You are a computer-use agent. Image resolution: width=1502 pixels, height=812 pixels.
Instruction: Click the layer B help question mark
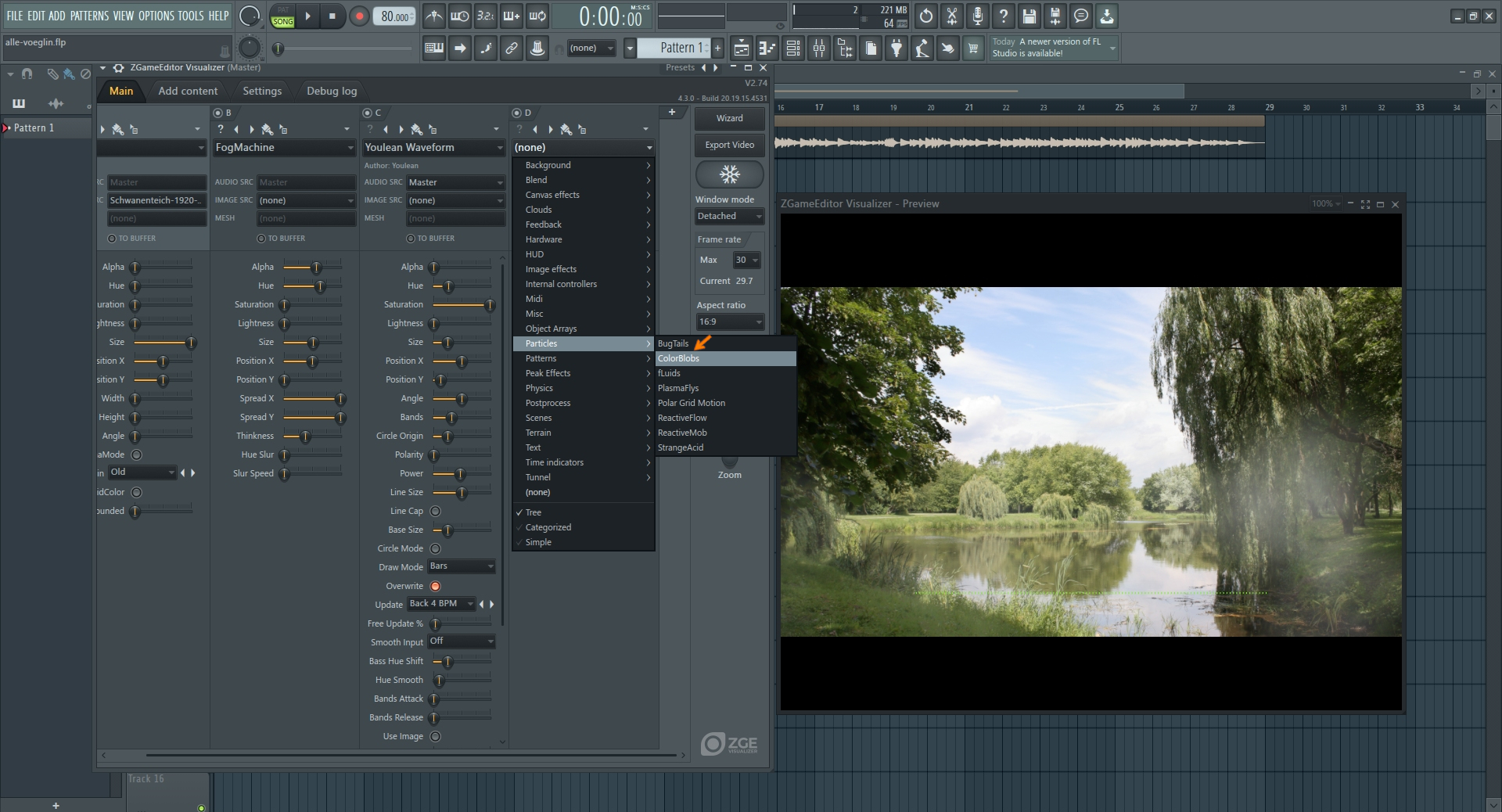[x=221, y=129]
